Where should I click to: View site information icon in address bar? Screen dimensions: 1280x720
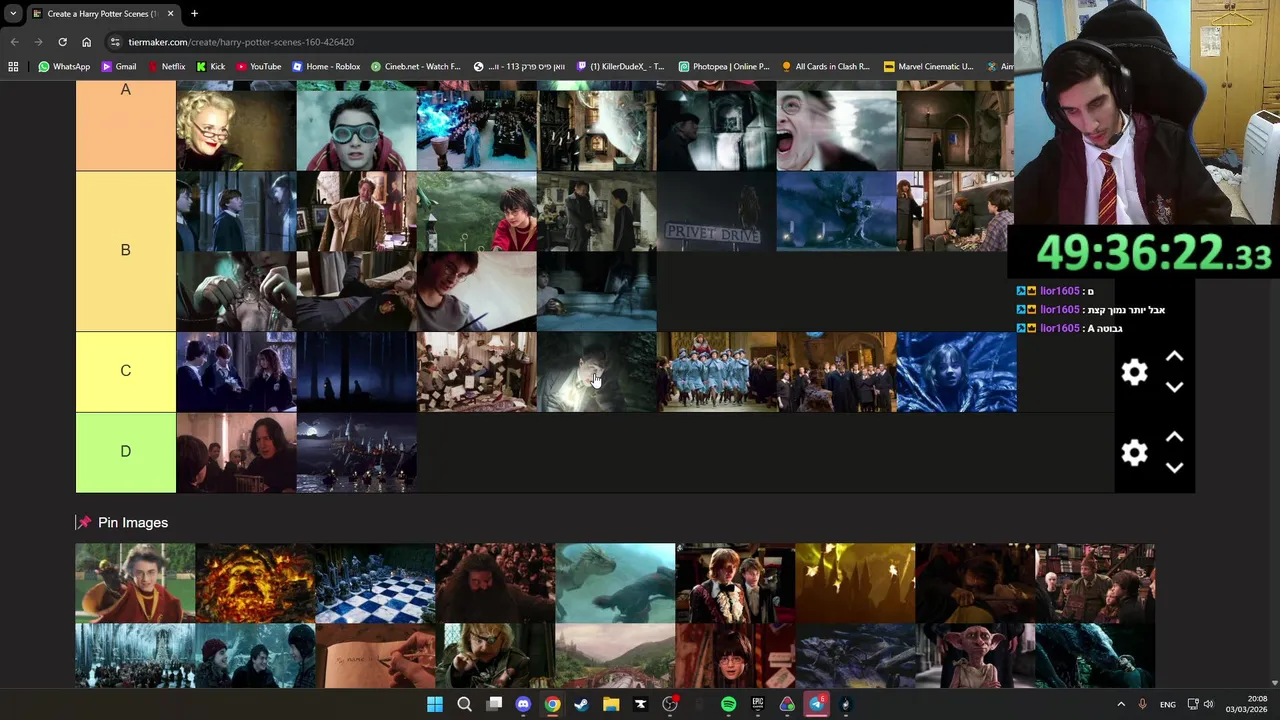click(116, 42)
